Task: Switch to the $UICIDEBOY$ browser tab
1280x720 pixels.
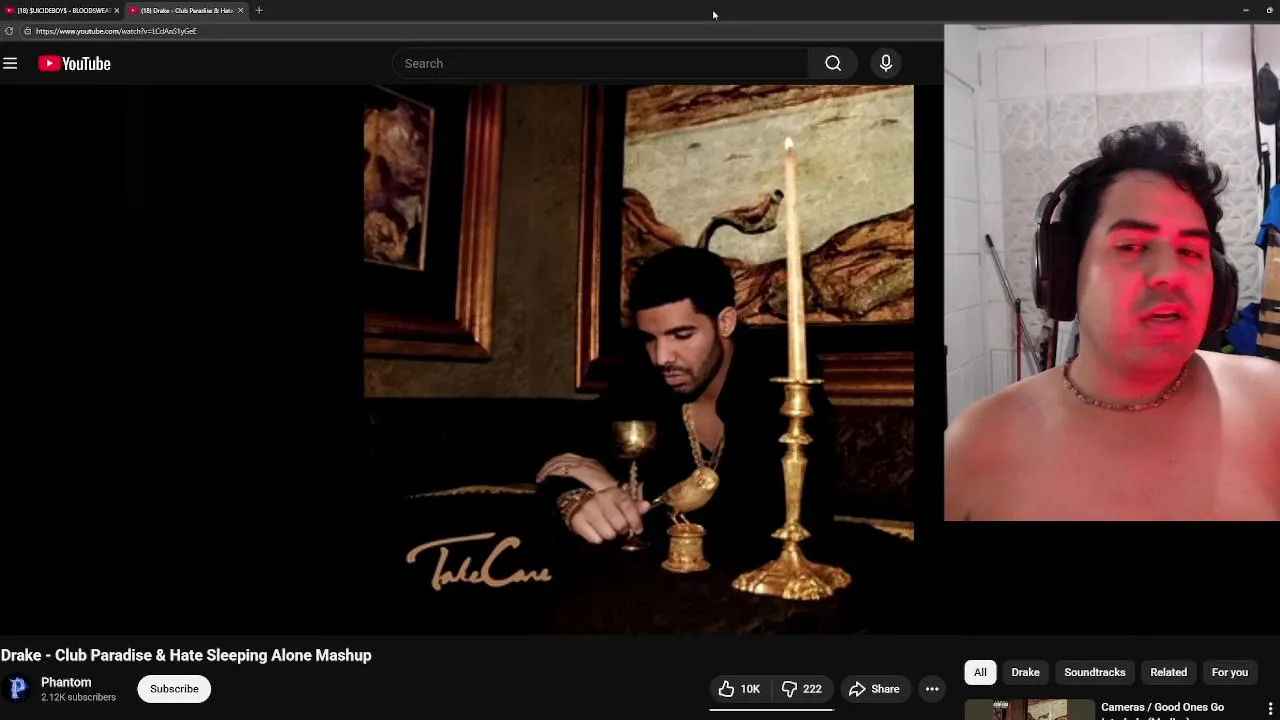Action: (62, 10)
